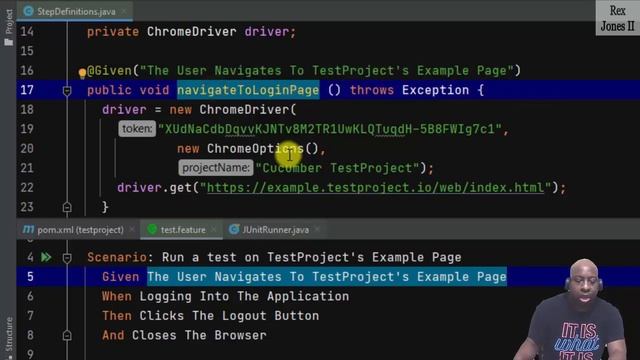Viewport: 640px width, 360px height.
Task: Close the pom.xml (testproject) tab
Action: click(x=132, y=230)
